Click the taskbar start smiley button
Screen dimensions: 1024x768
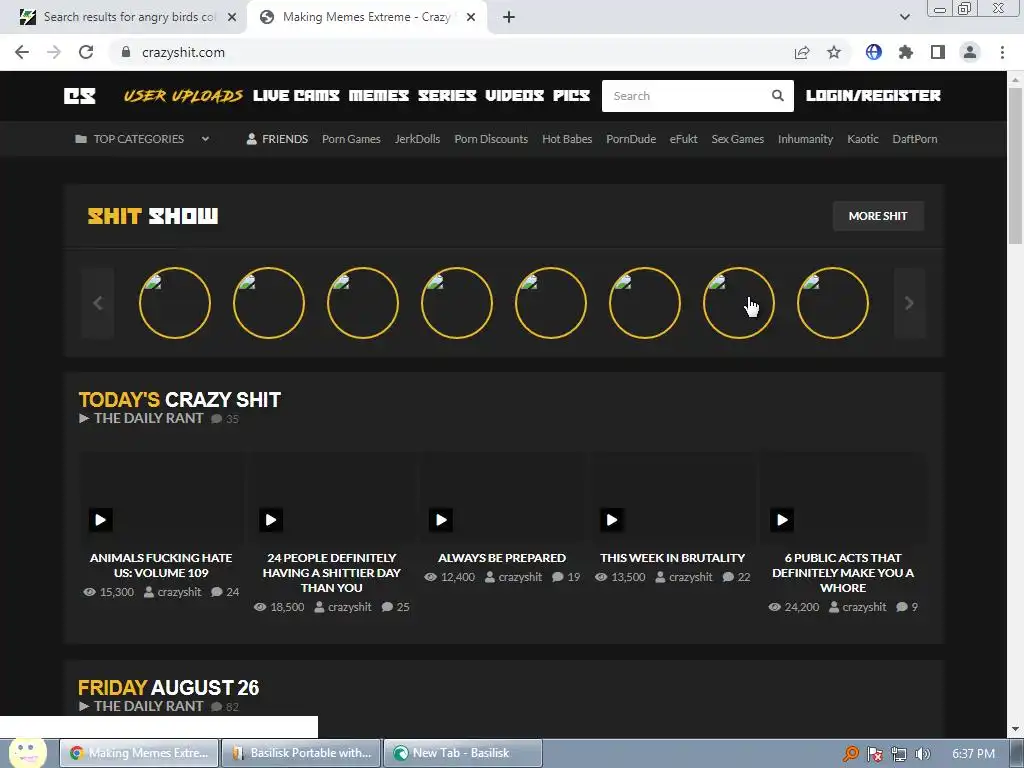click(27, 753)
